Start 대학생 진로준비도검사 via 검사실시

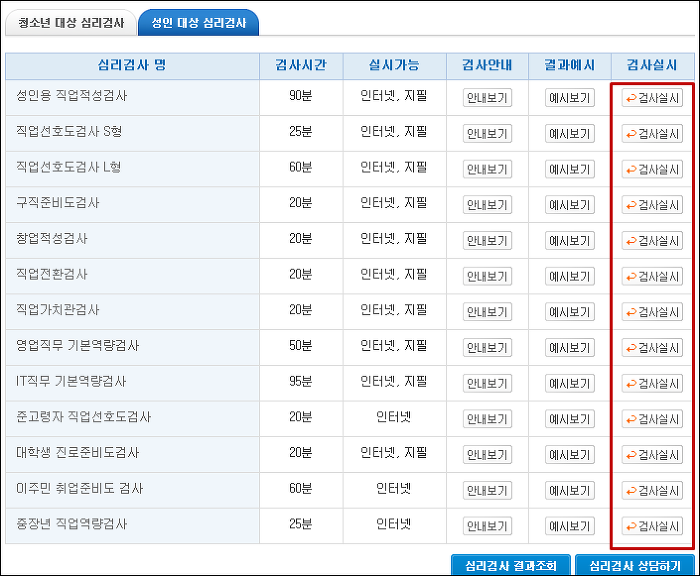(x=652, y=455)
